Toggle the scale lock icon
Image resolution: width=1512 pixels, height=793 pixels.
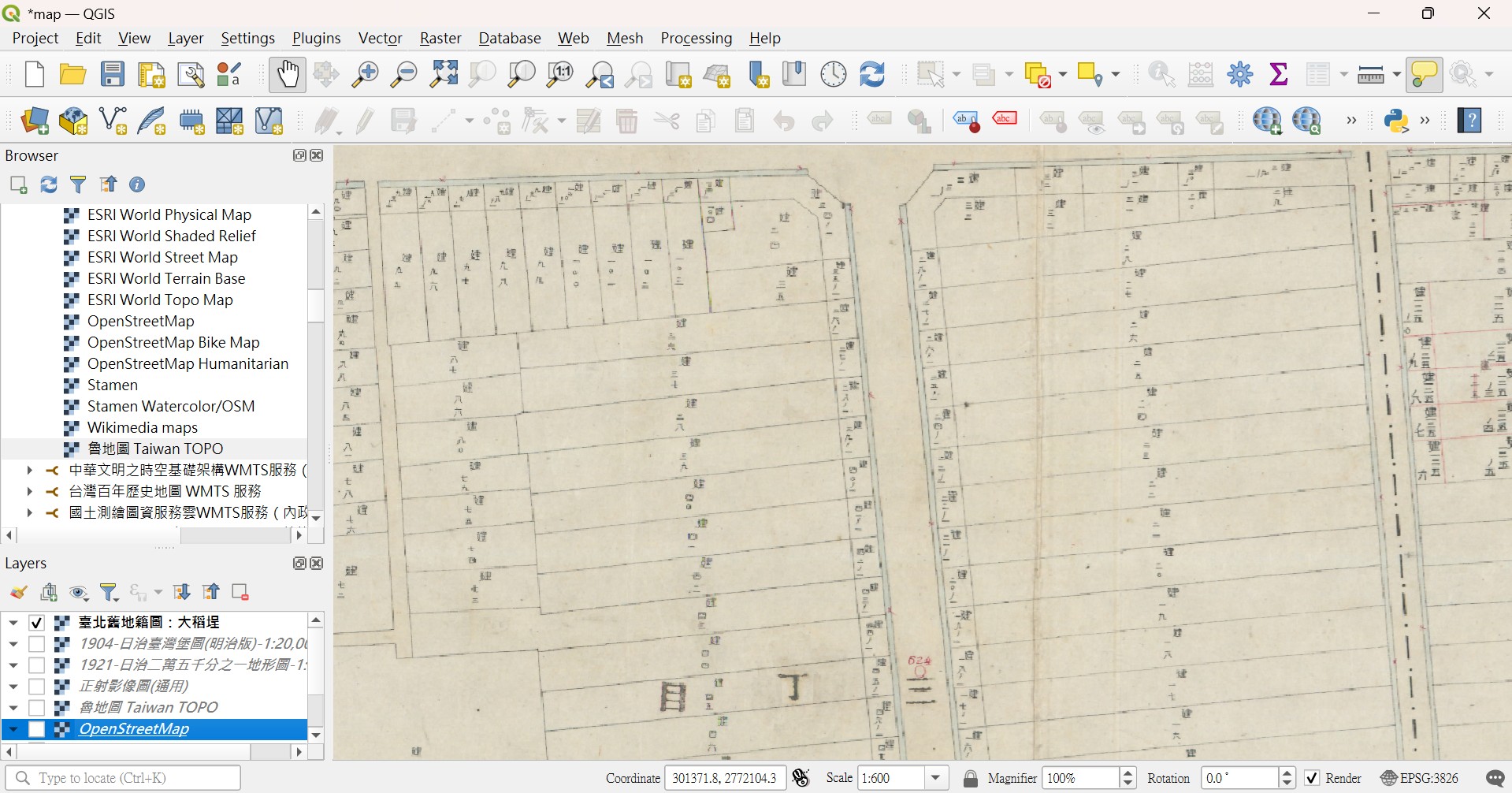click(971, 779)
